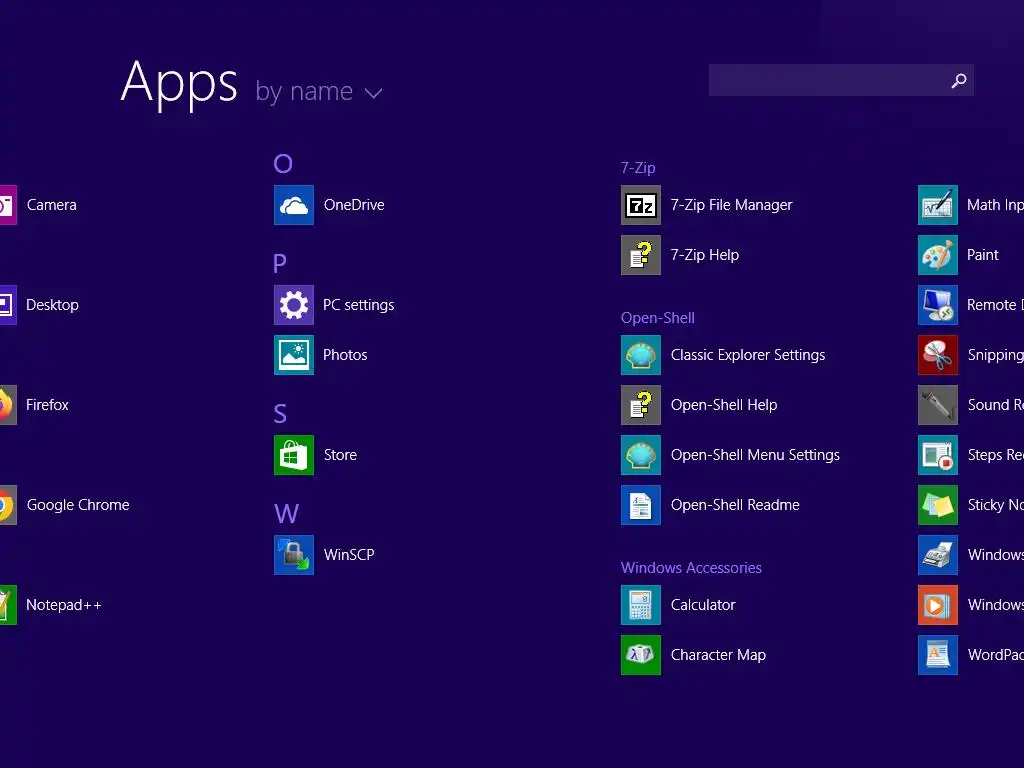The image size is (1024, 768).
Task: Open Open-Shell Menu Settings icon
Action: 641,455
